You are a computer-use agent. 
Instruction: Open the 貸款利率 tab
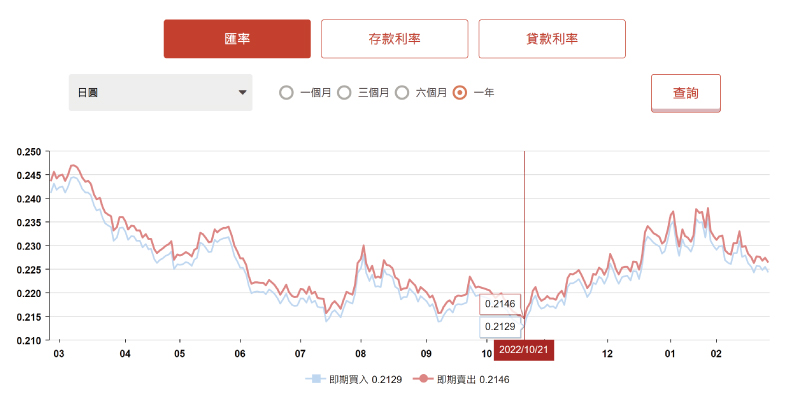(x=552, y=39)
